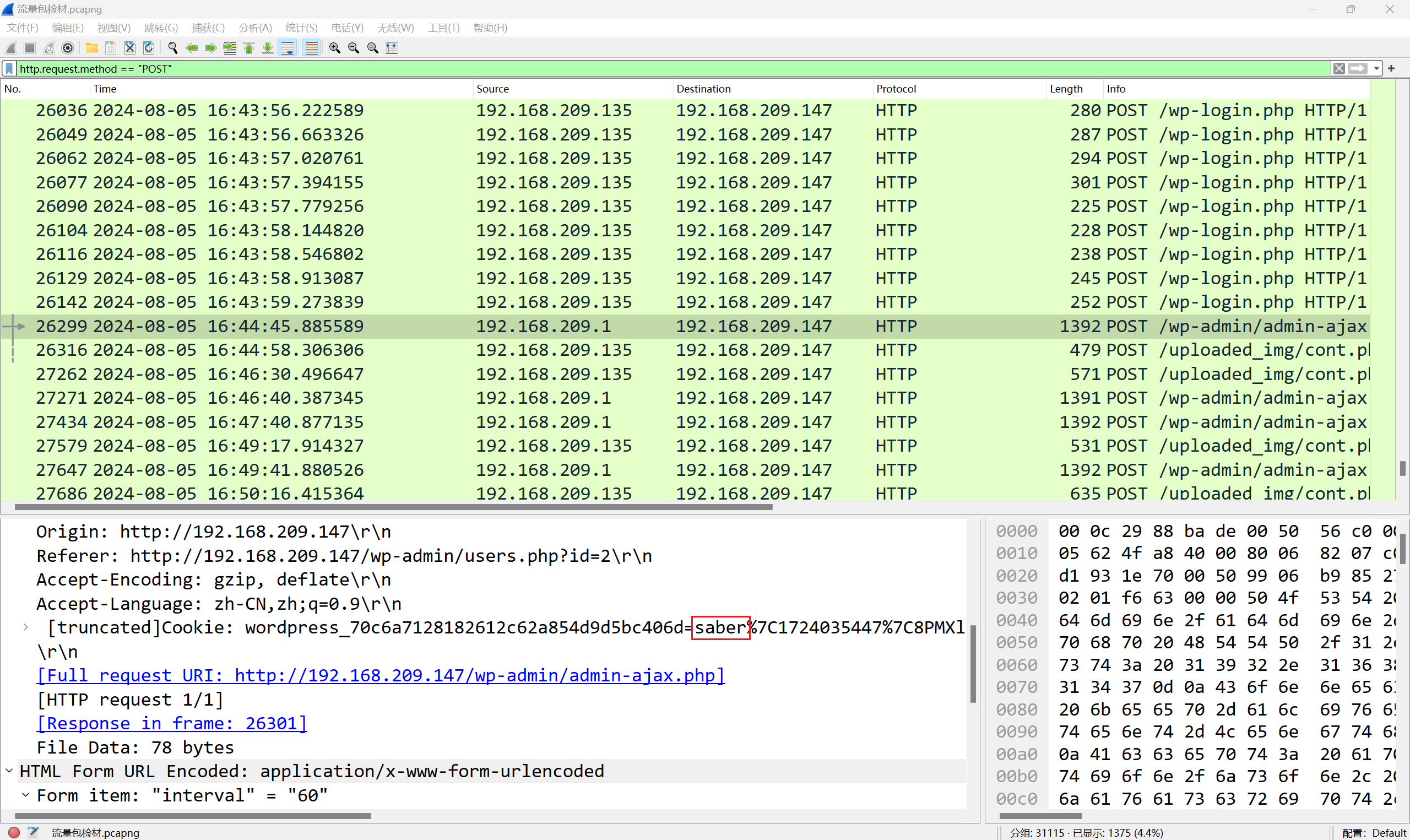Open display filter bookmark menu
1410x840 pixels.
point(9,68)
